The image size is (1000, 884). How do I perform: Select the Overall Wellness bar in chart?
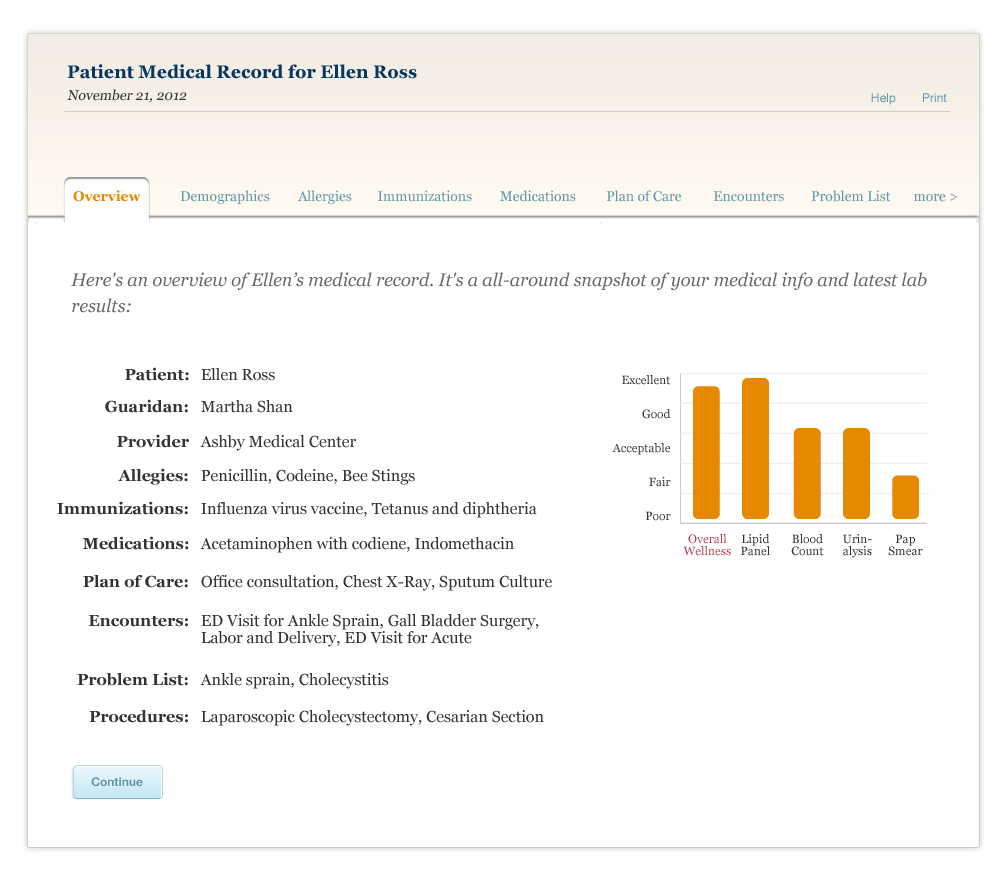(706, 452)
